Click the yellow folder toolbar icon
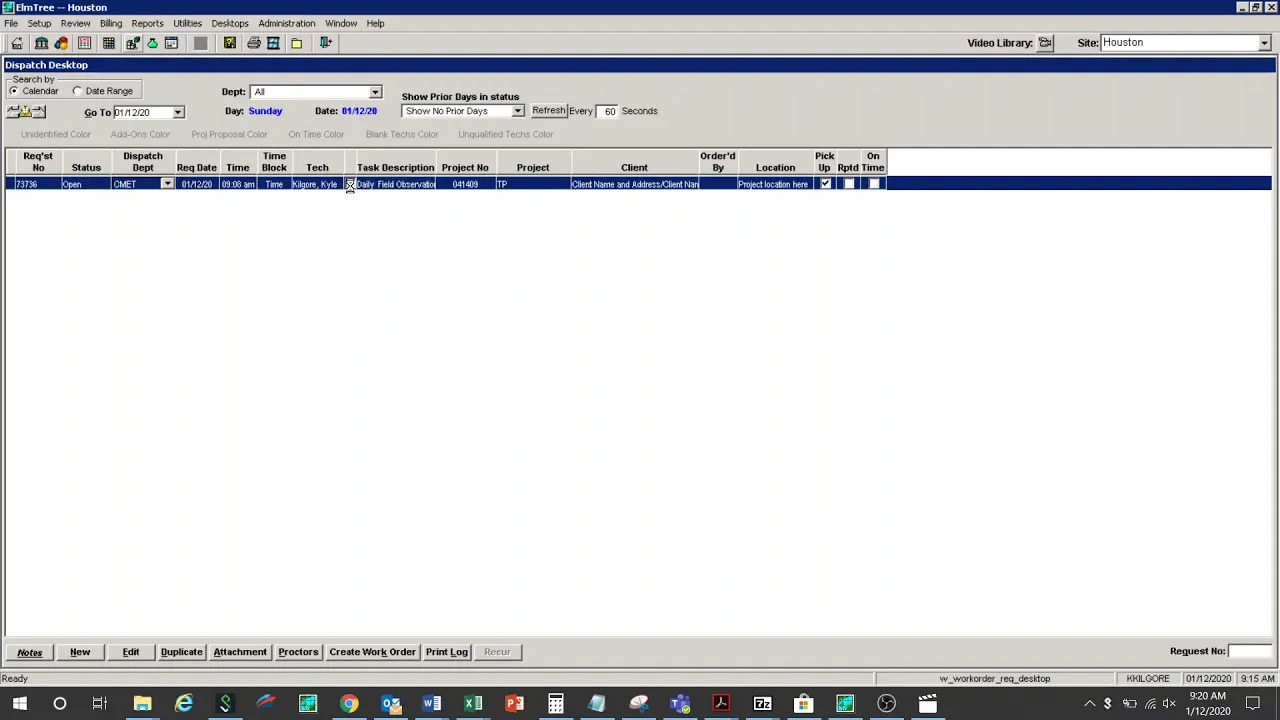Screen dimensions: 1280x720 coord(297,43)
